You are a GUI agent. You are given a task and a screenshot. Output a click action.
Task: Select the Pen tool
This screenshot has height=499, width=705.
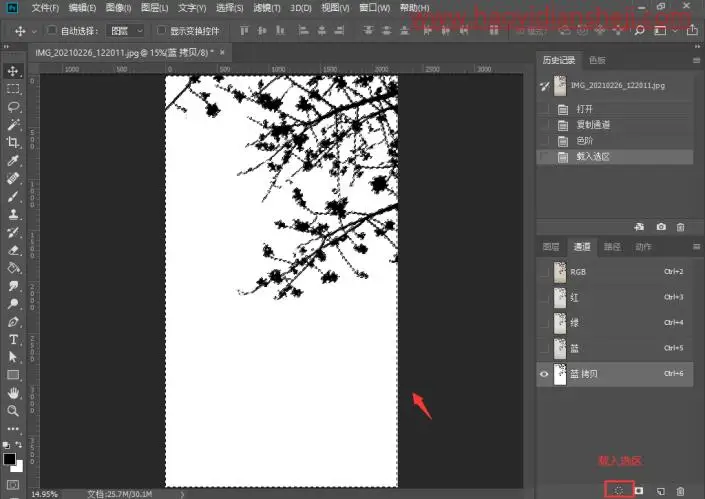13,322
